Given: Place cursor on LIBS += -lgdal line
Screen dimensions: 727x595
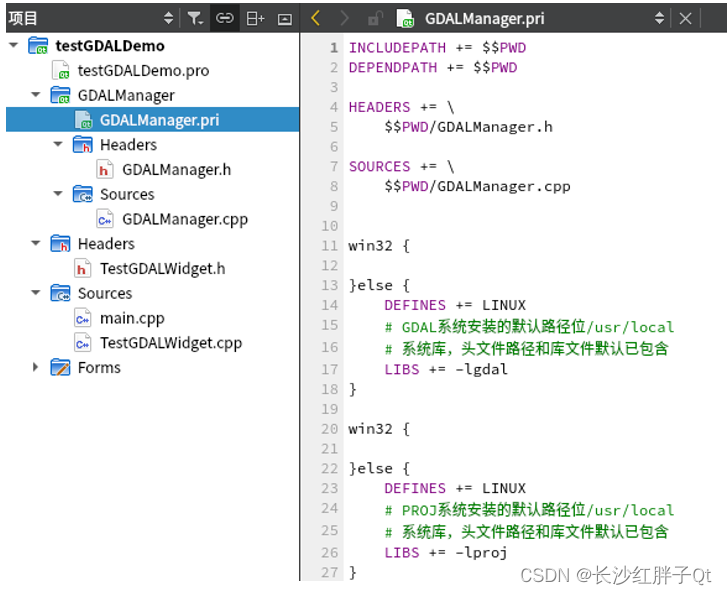Looking at the screenshot, I should [446, 369].
